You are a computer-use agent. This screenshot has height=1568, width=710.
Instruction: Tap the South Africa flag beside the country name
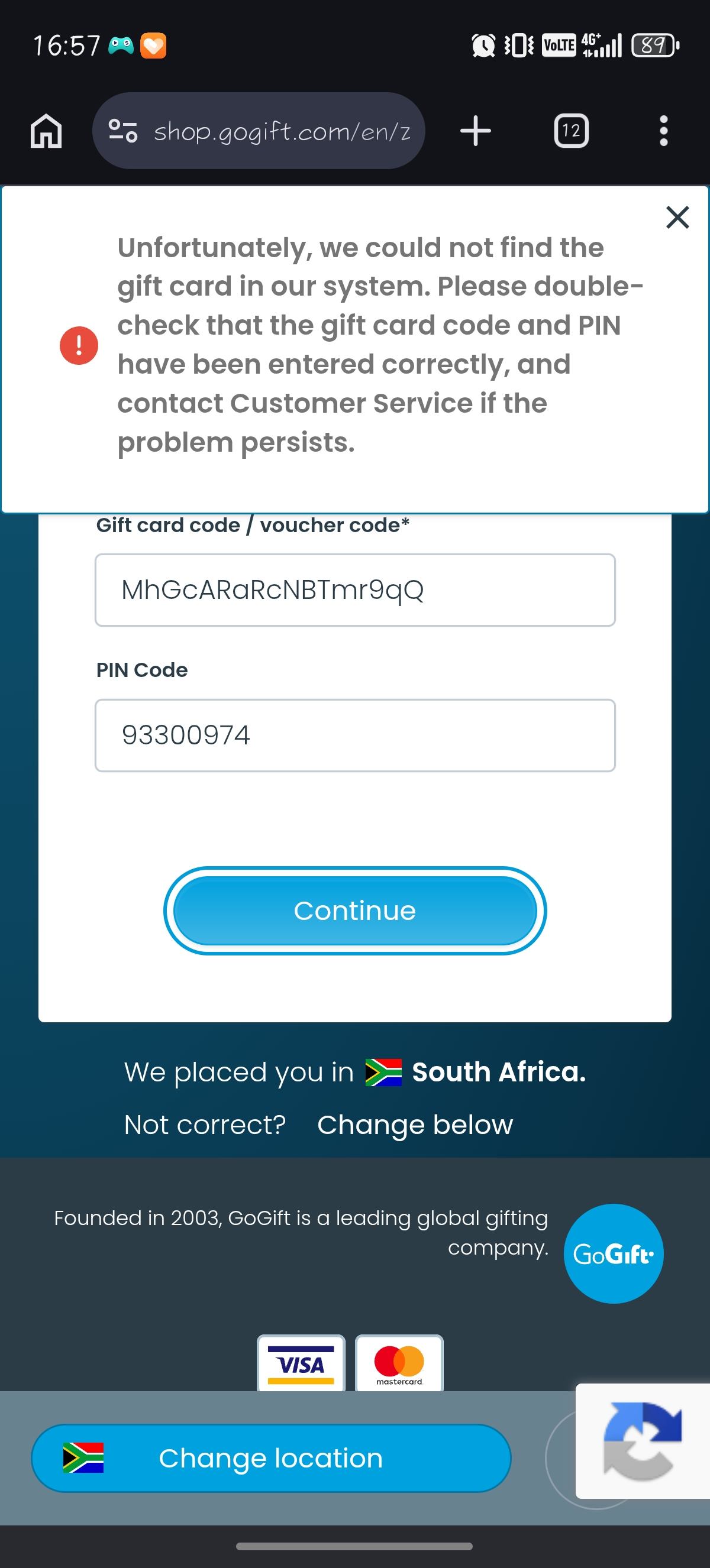(x=383, y=1073)
